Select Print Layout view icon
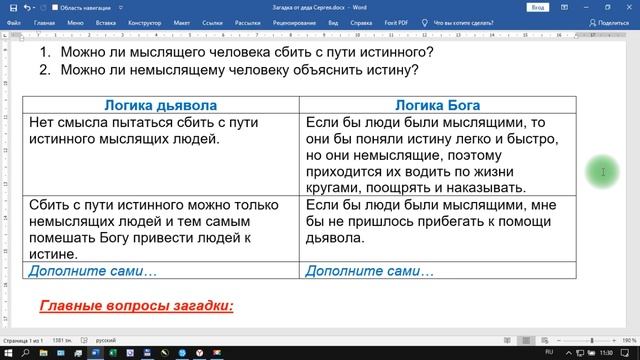This screenshot has height=360, width=640. 526,340
